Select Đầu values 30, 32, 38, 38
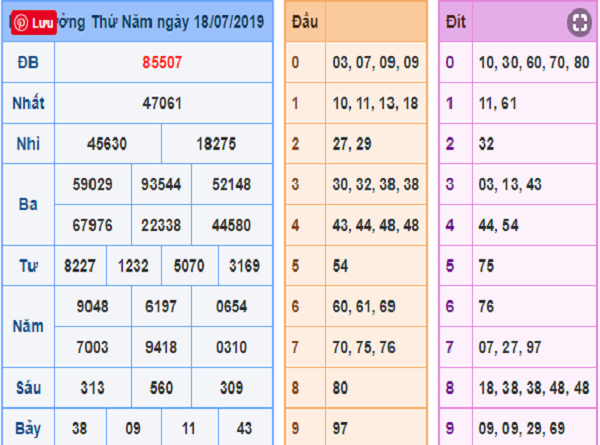The height and width of the screenshot is (445, 600). click(376, 184)
